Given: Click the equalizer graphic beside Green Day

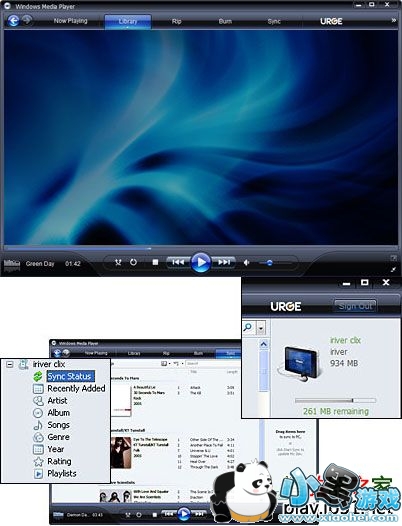Looking at the screenshot, I should click(12, 264).
